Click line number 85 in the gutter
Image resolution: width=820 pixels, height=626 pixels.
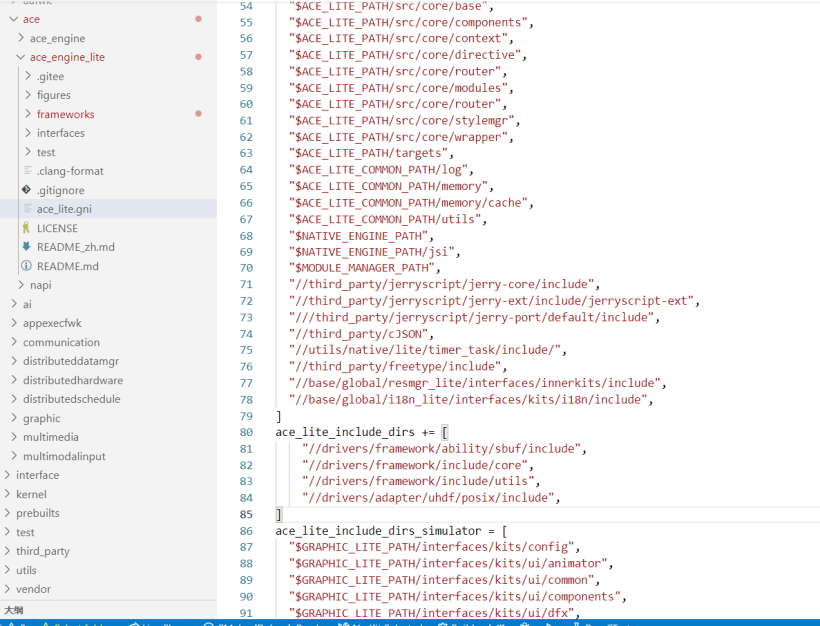coord(246,514)
